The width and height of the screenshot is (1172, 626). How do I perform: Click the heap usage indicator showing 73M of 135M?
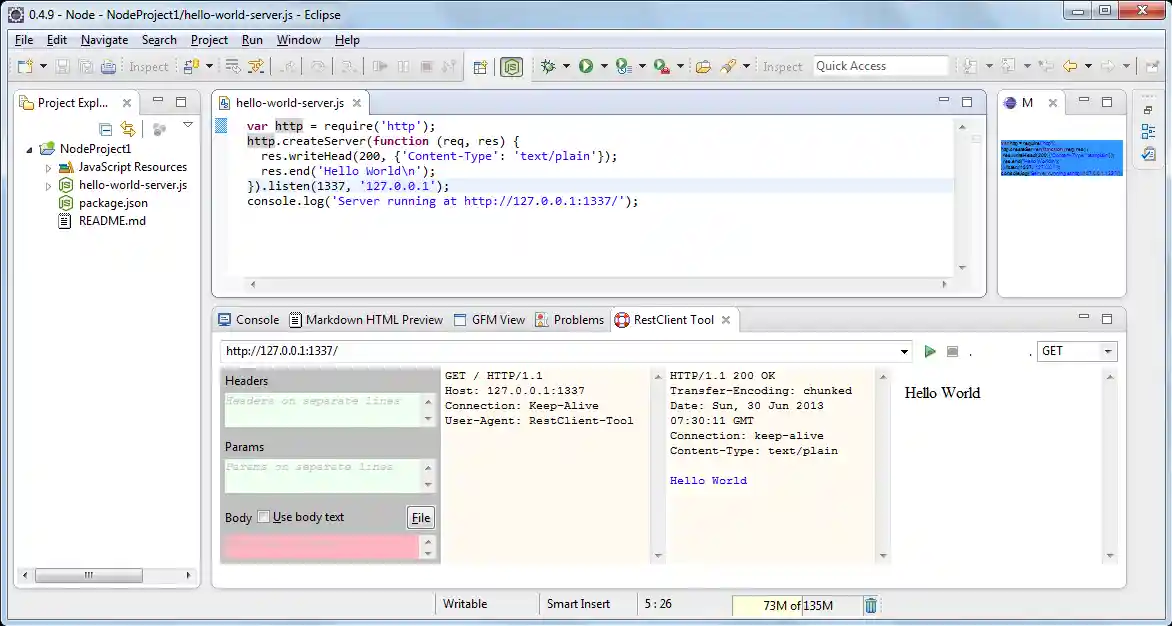tap(800, 604)
